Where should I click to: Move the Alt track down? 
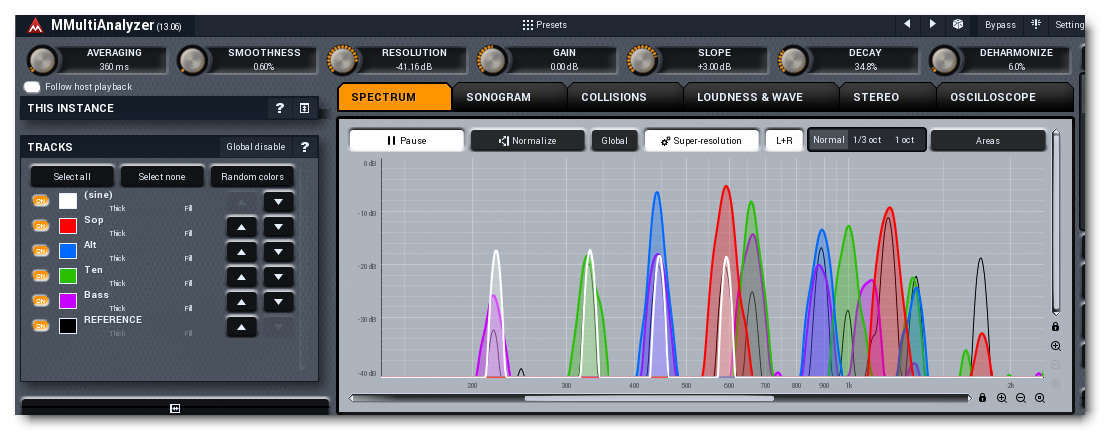pyautogui.click(x=279, y=252)
